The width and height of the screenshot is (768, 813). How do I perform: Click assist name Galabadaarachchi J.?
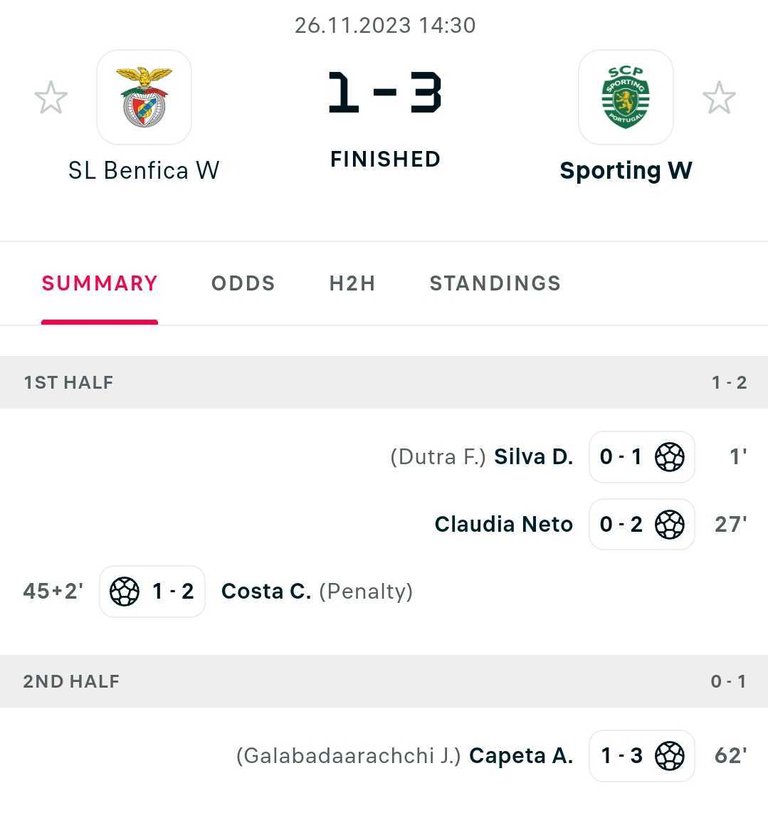(348, 756)
